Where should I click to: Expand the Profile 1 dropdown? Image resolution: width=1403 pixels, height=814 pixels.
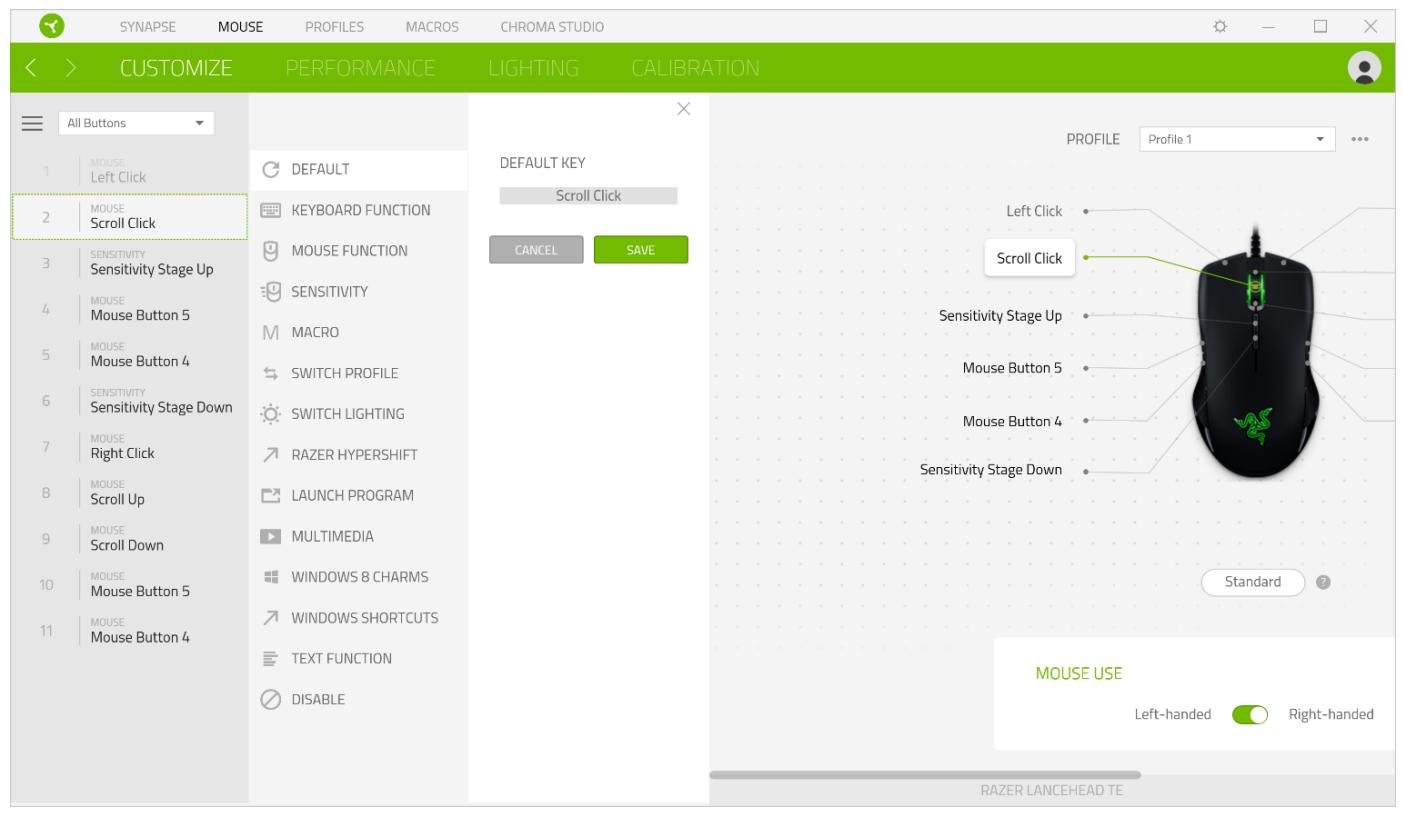1239,140
